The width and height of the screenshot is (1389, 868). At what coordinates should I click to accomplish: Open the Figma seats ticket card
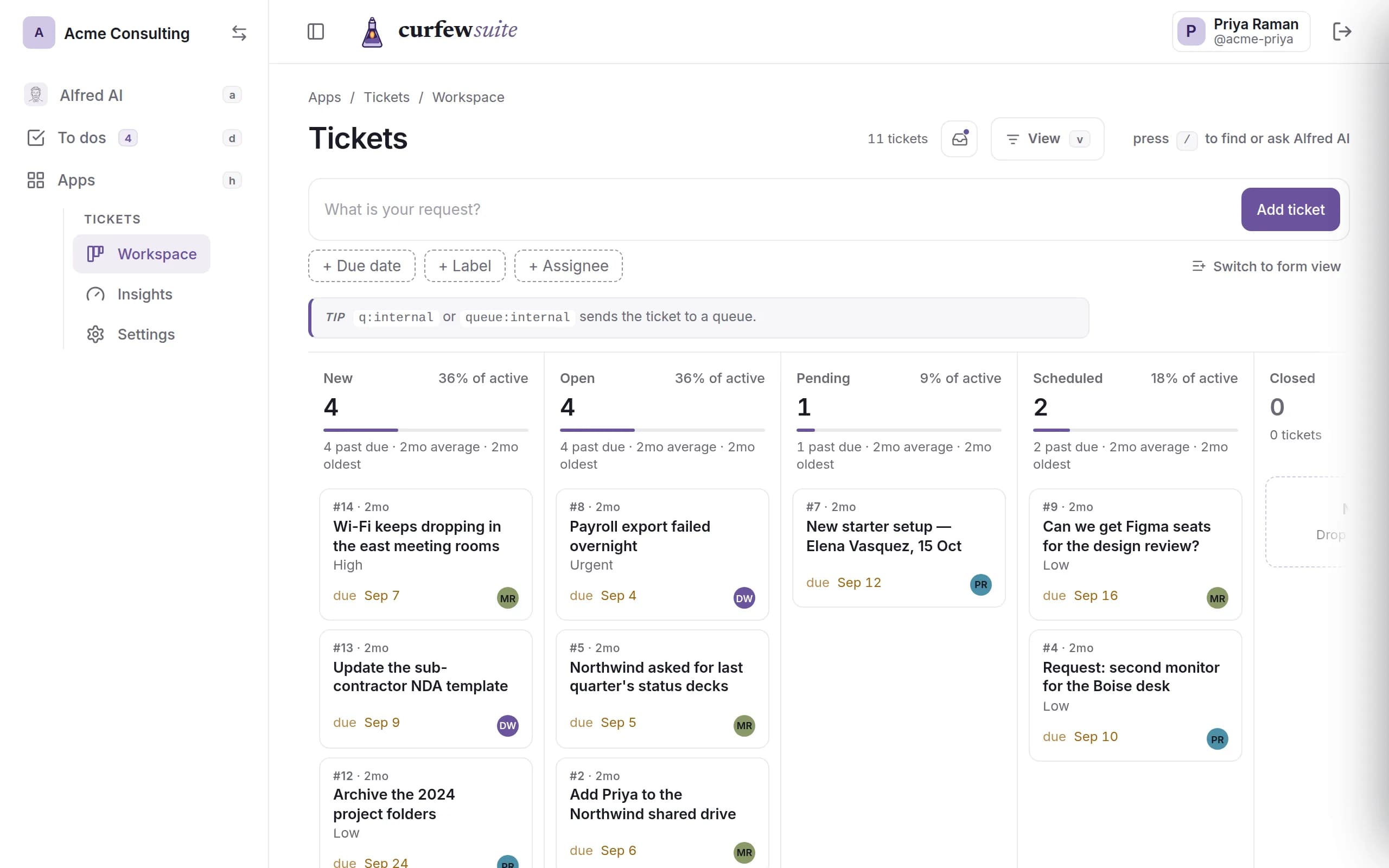pyautogui.click(x=1135, y=554)
